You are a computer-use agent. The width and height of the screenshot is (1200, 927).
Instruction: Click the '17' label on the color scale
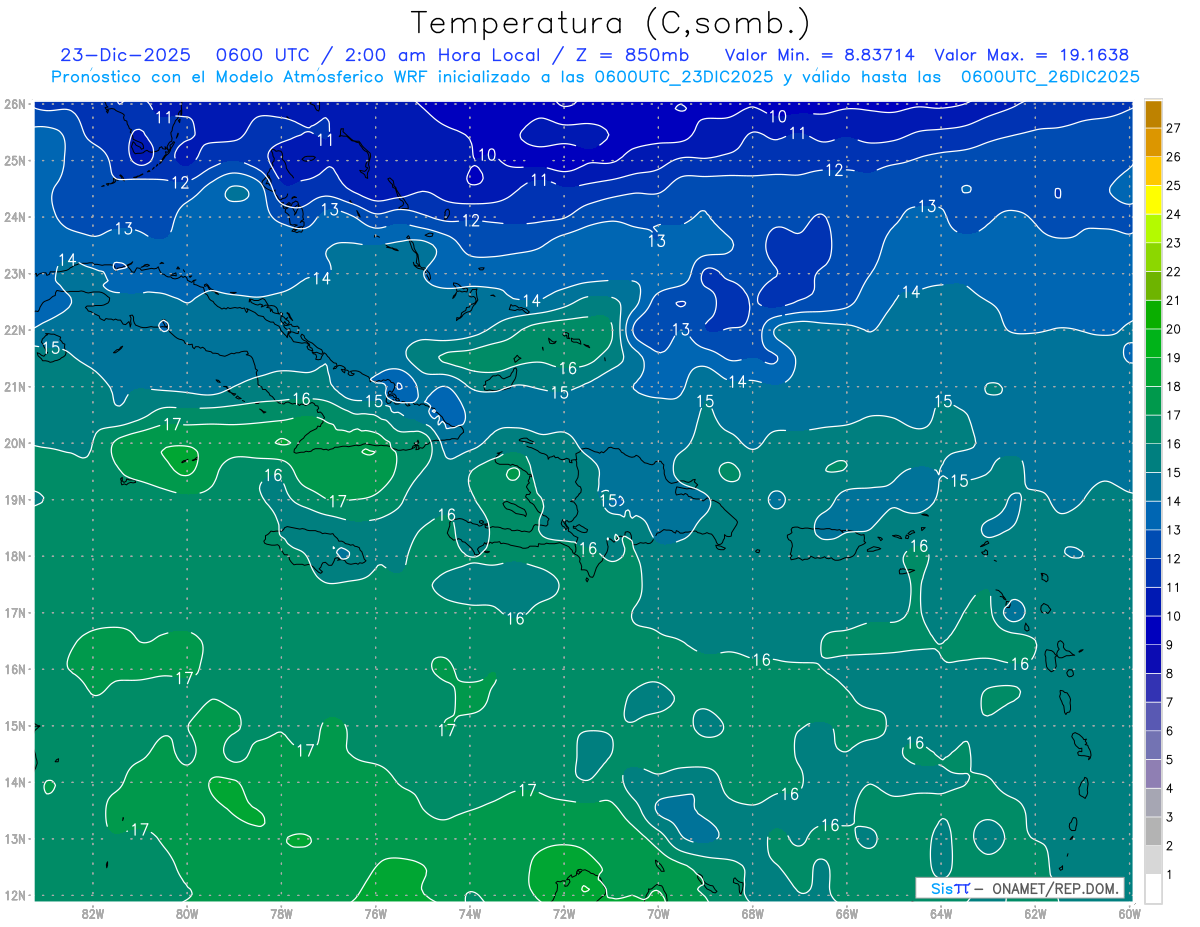click(x=1174, y=415)
